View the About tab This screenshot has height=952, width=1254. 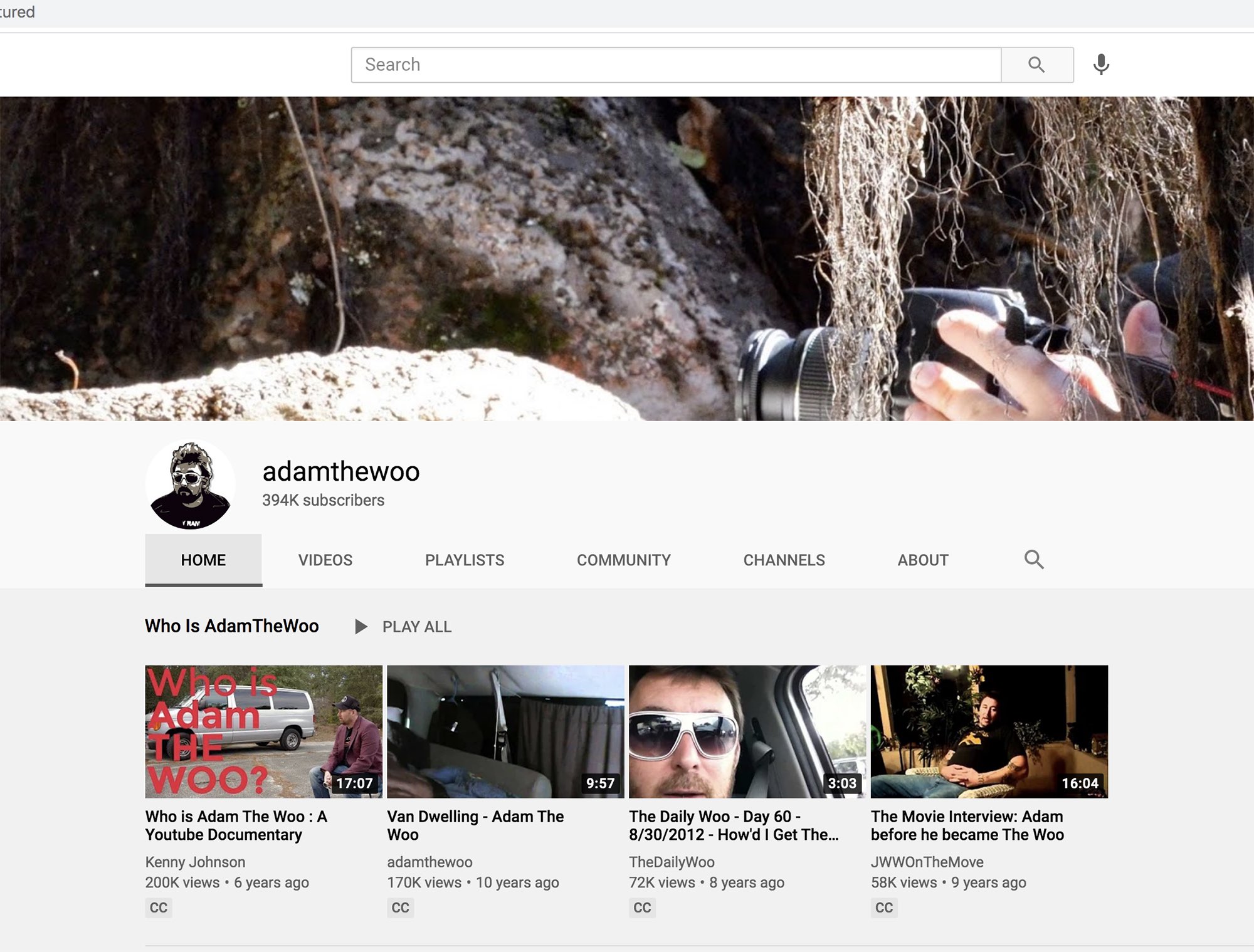coord(923,560)
